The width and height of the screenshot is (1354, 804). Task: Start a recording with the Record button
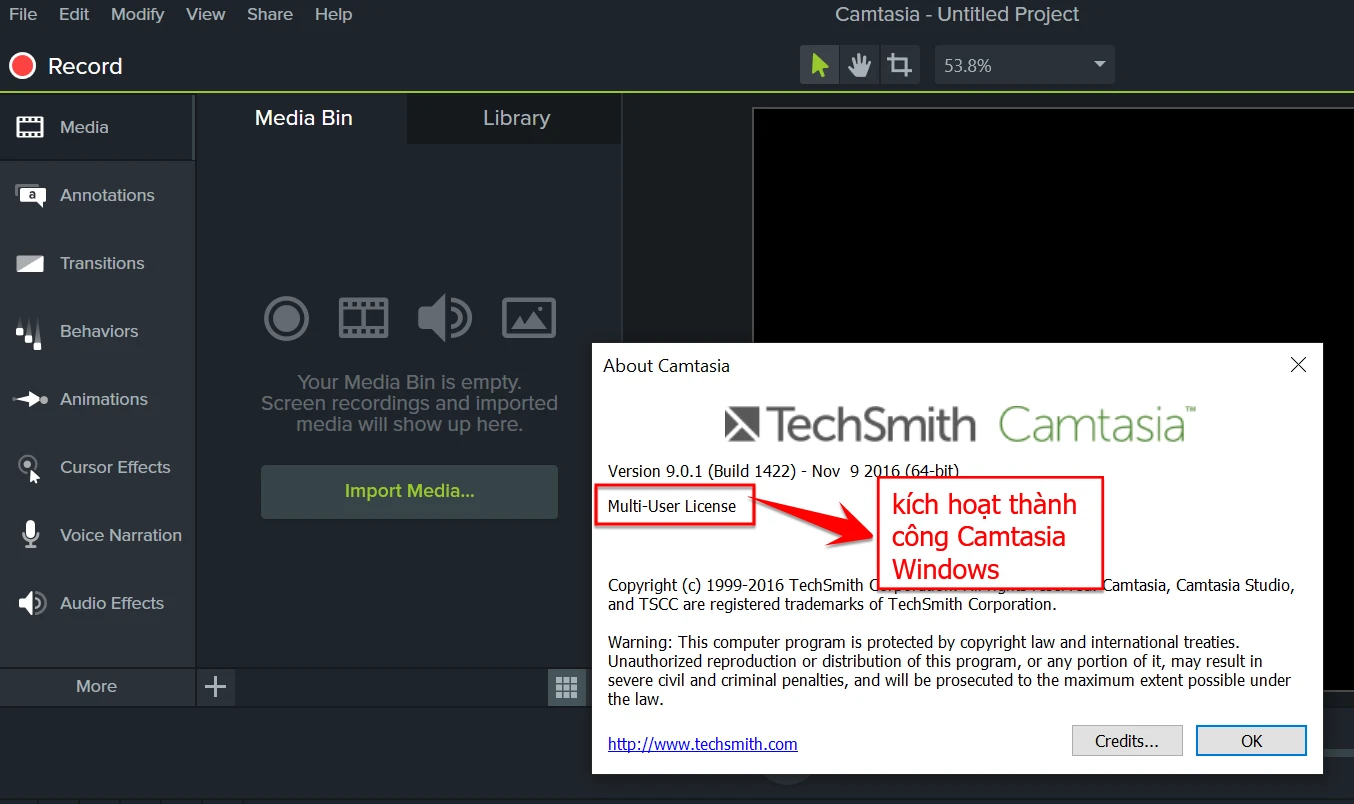click(64, 65)
